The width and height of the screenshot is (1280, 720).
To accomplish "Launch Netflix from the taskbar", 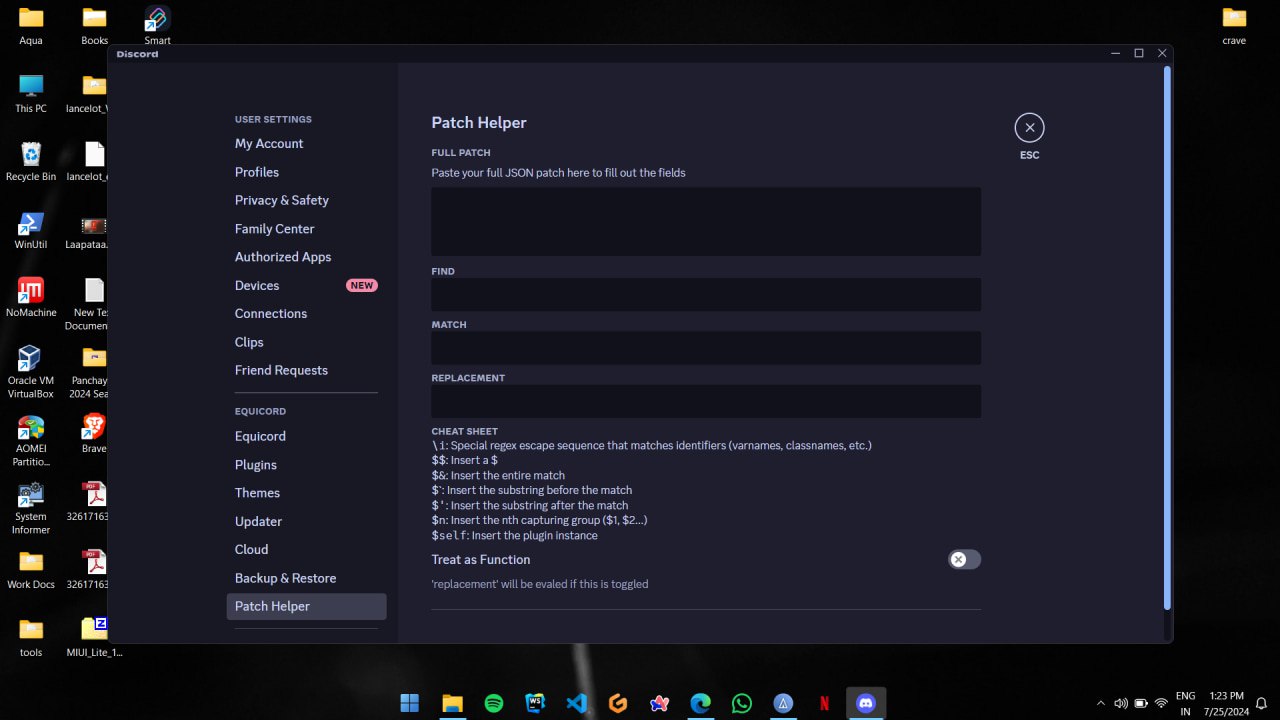I will pyautogui.click(x=825, y=703).
